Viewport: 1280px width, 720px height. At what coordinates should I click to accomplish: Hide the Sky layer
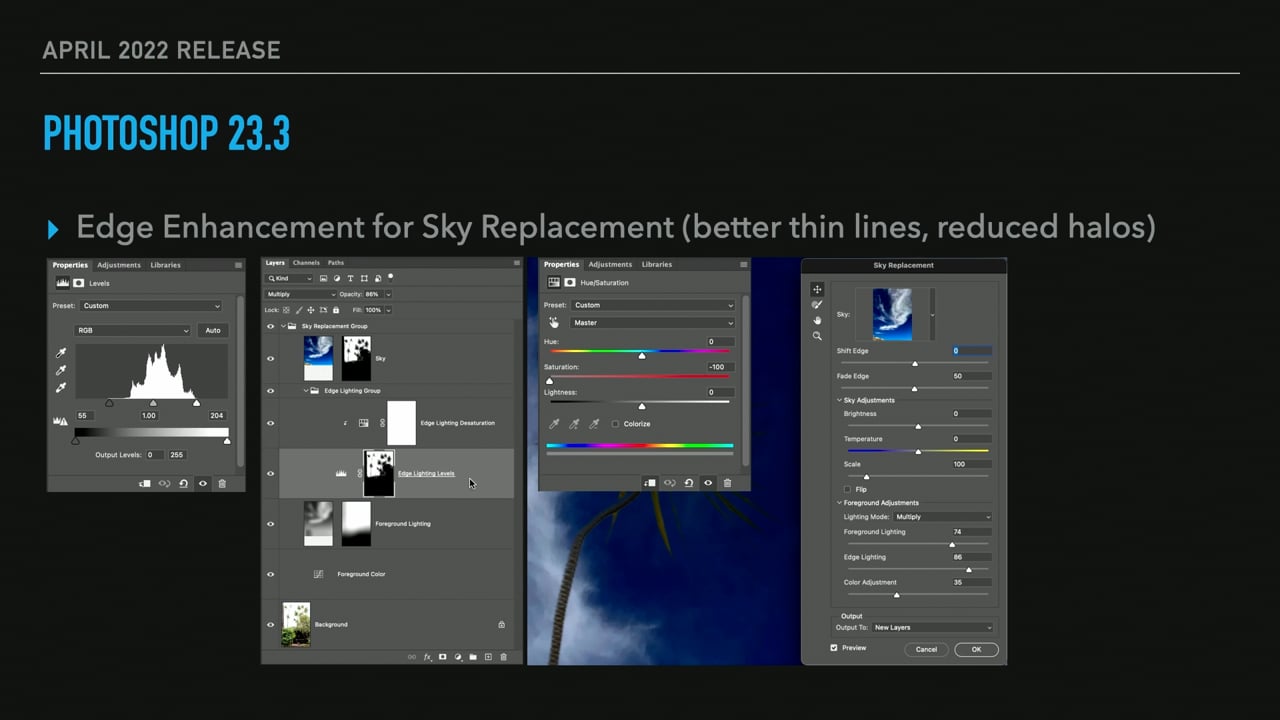point(270,358)
